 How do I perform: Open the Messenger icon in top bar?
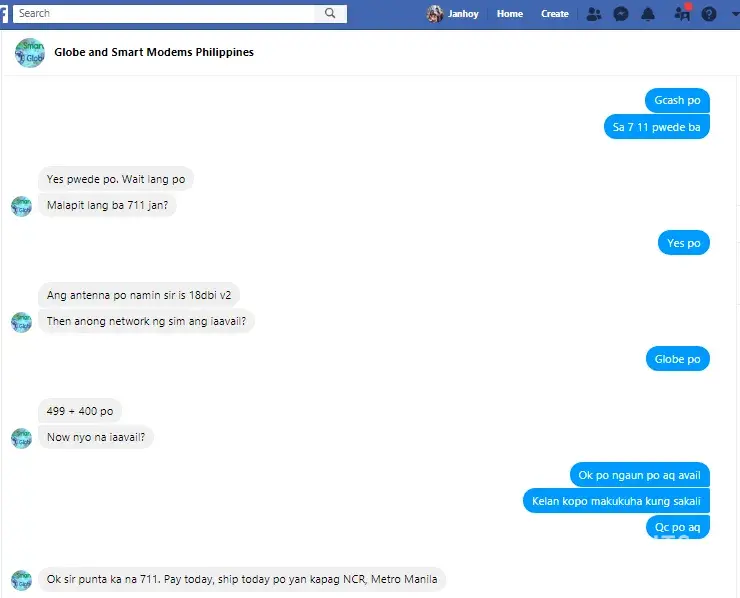pyautogui.click(x=621, y=14)
